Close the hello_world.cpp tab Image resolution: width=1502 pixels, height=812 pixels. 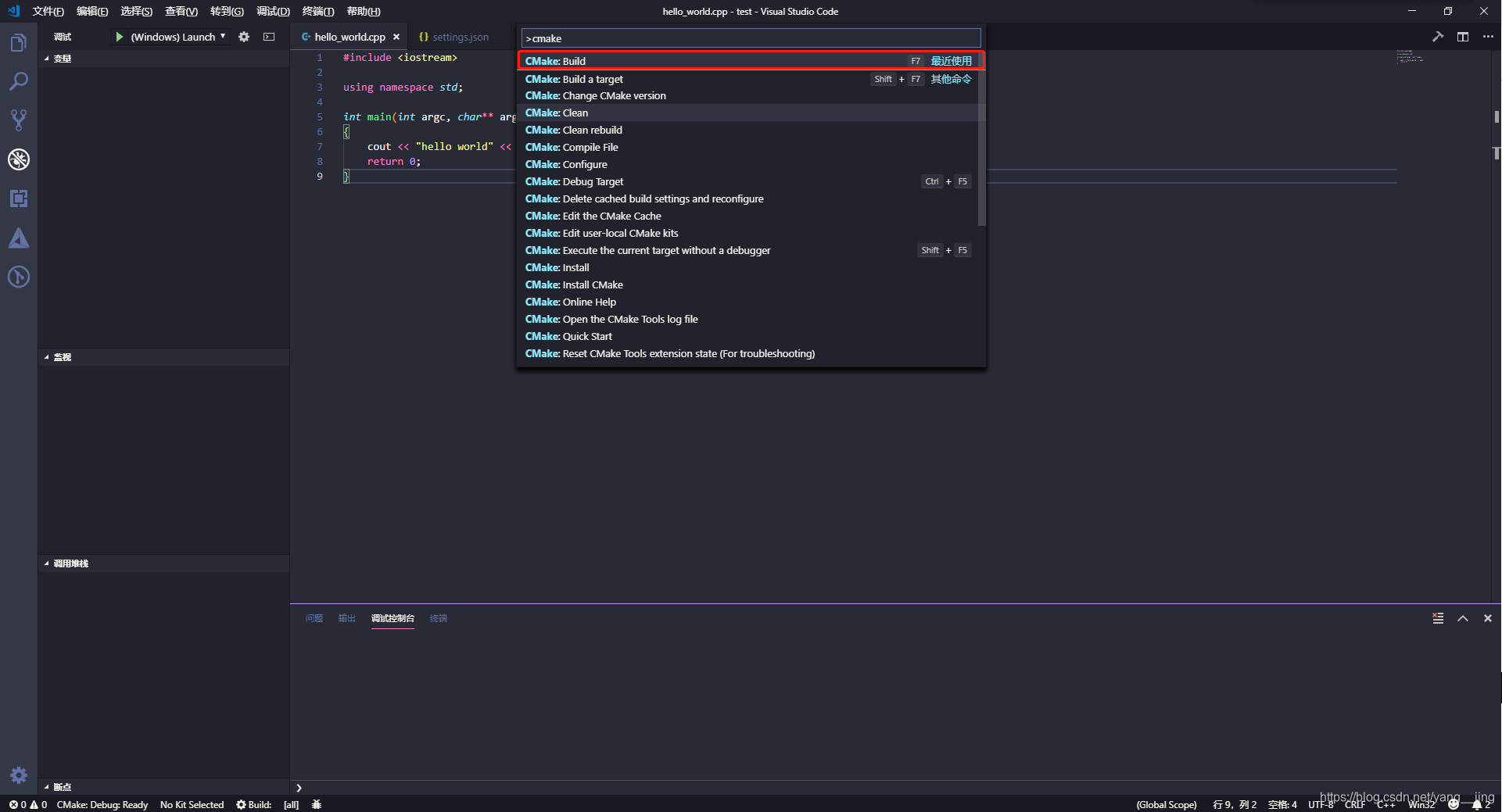[396, 37]
